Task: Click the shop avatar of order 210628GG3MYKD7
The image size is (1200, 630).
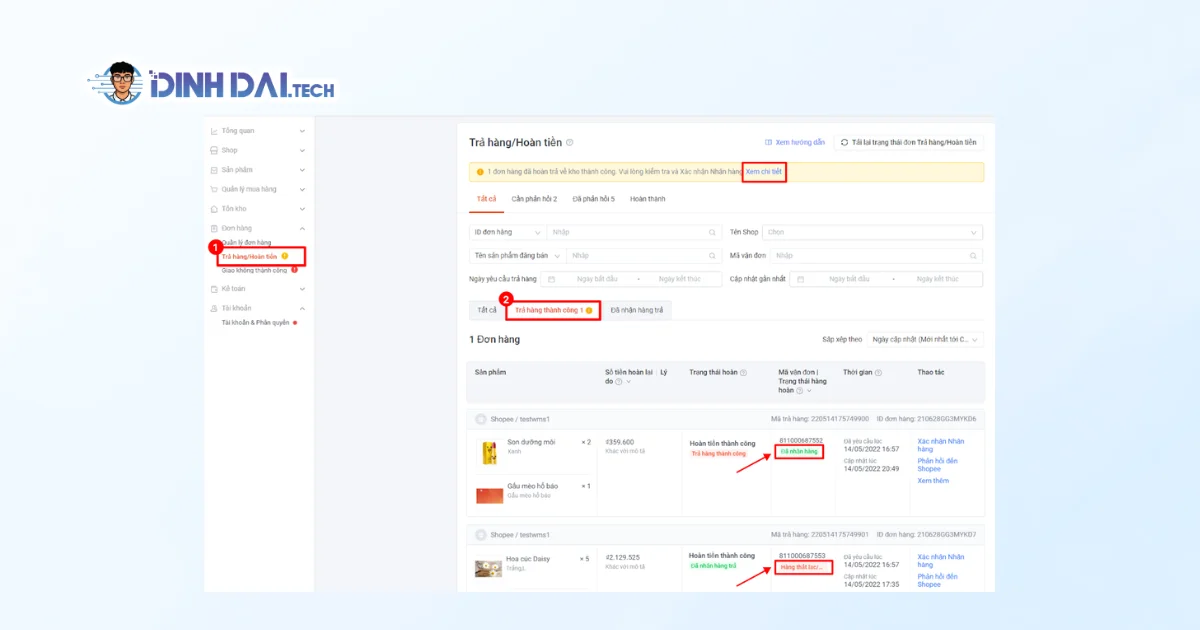Action: [x=481, y=535]
